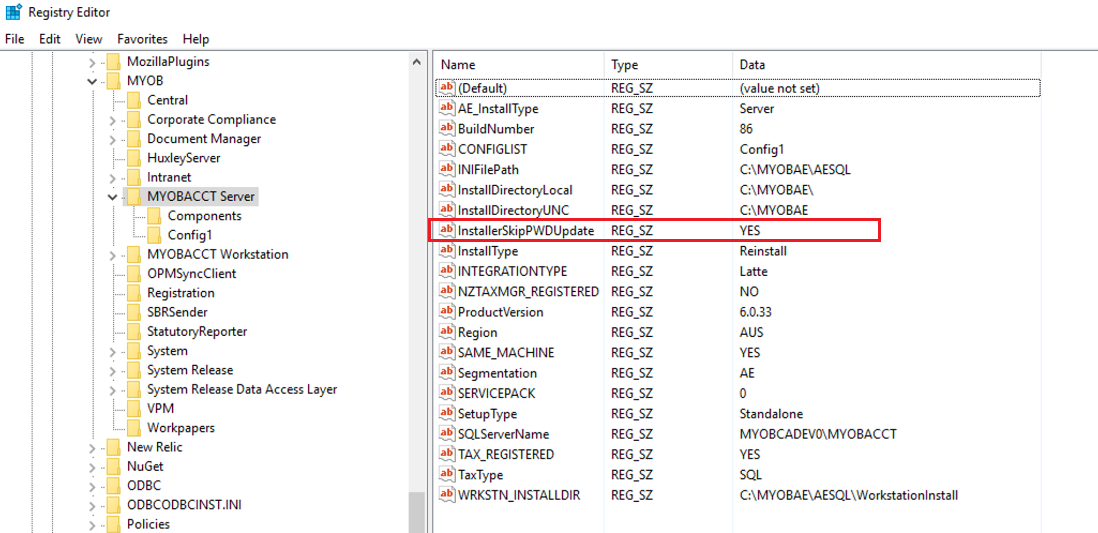Click the icon next to ProductVersion
This screenshot has width=1098, height=533.
[447, 312]
